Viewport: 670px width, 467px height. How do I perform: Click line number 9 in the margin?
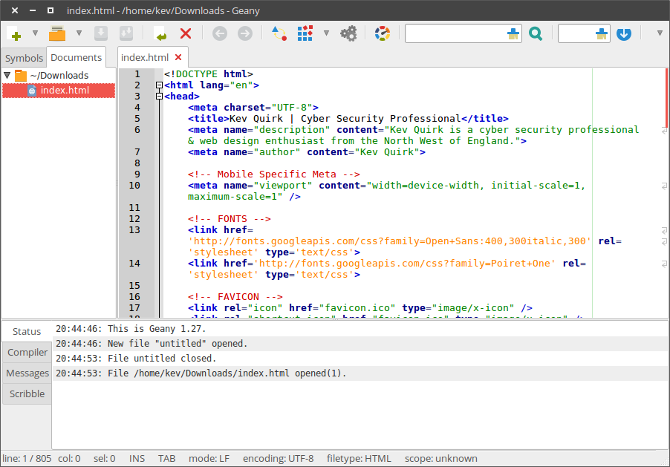tap(137, 174)
